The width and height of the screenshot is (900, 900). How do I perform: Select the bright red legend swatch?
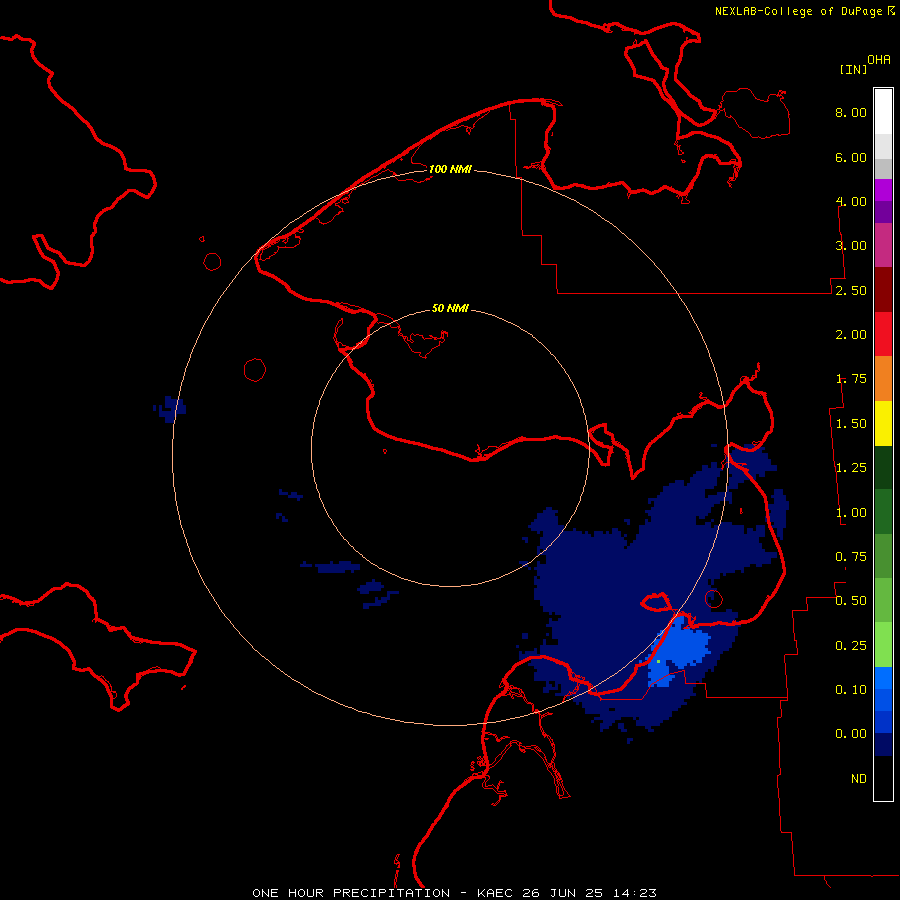883,334
